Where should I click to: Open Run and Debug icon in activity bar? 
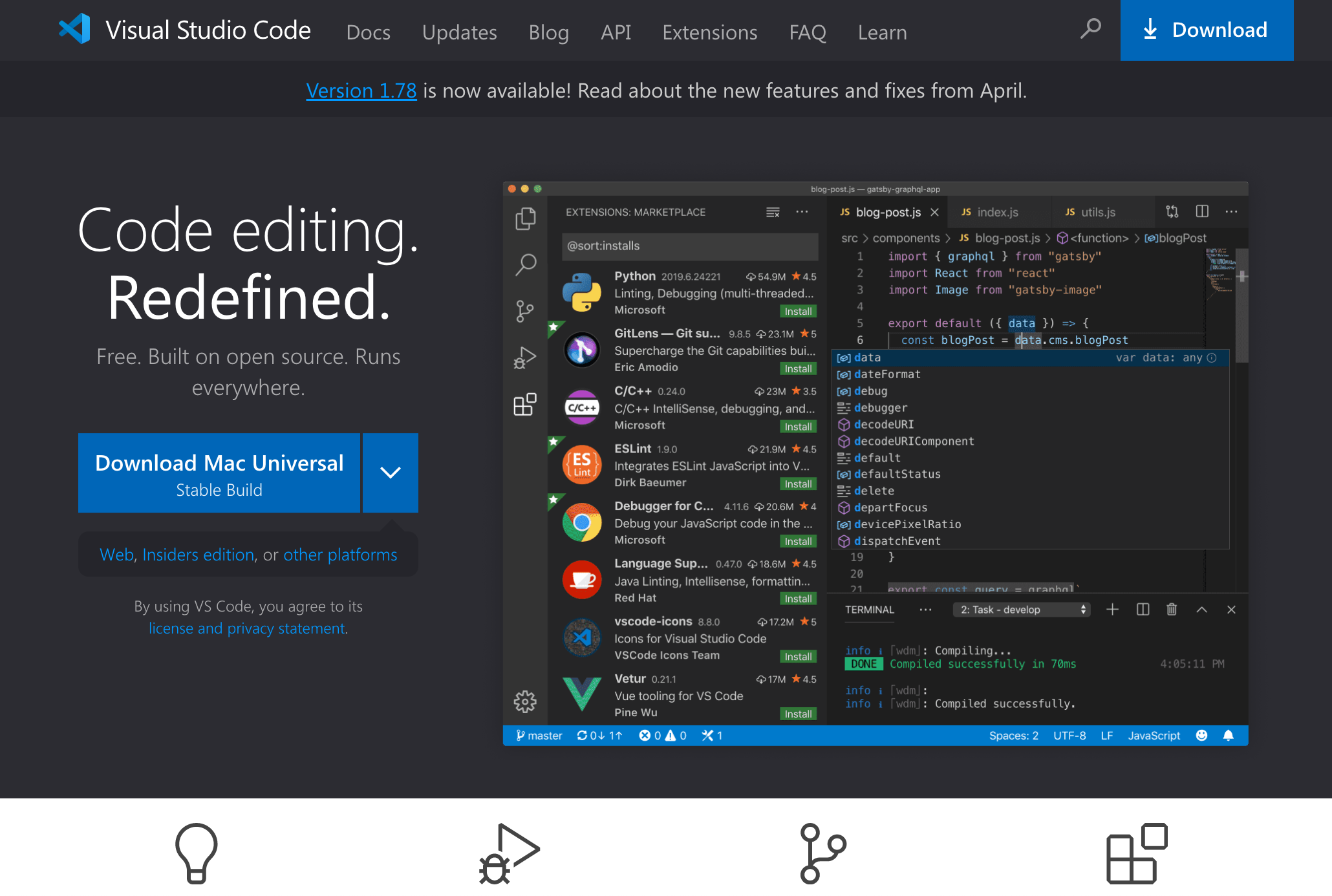[525, 358]
